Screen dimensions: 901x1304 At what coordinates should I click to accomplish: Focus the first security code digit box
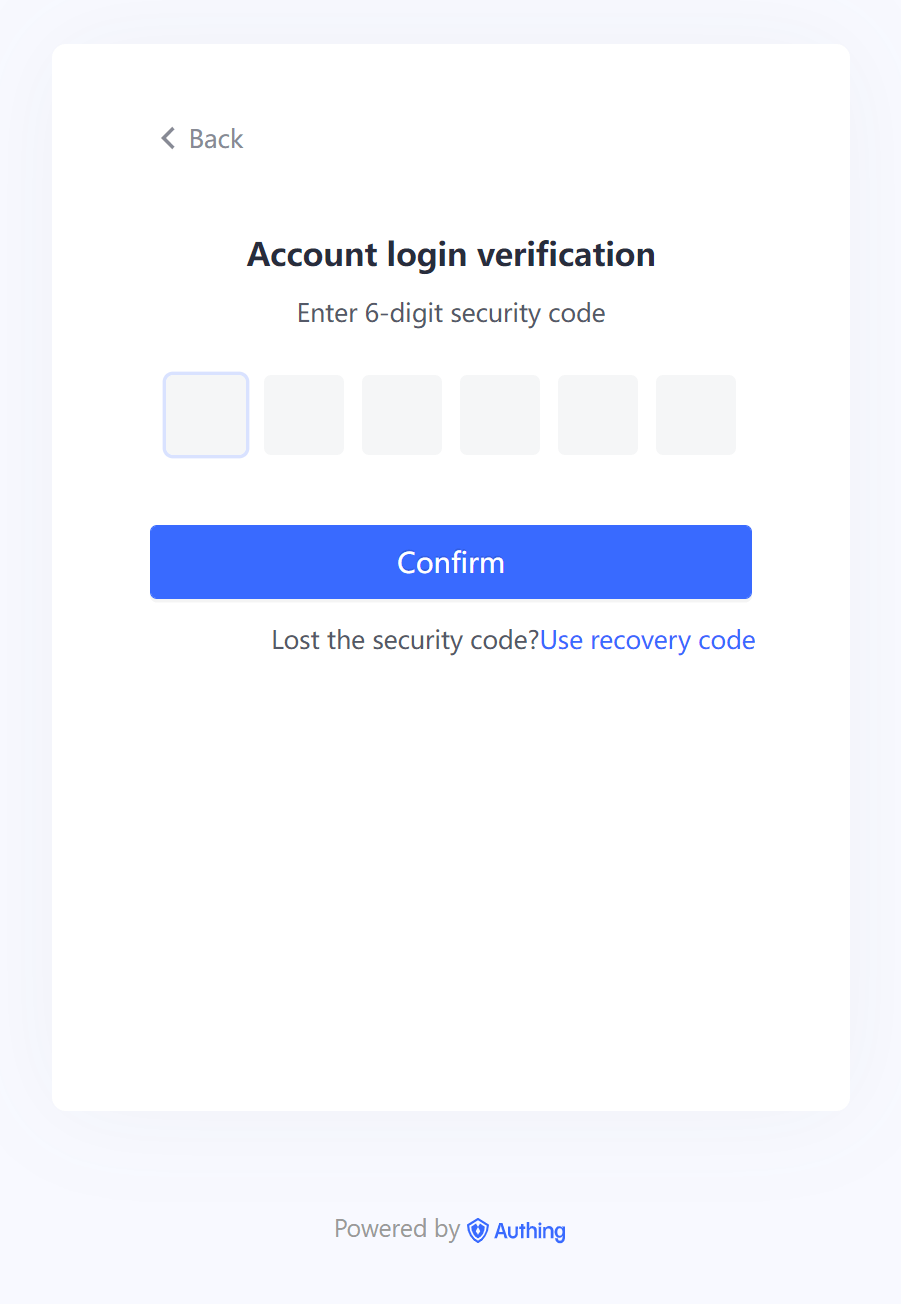tap(206, 415)
